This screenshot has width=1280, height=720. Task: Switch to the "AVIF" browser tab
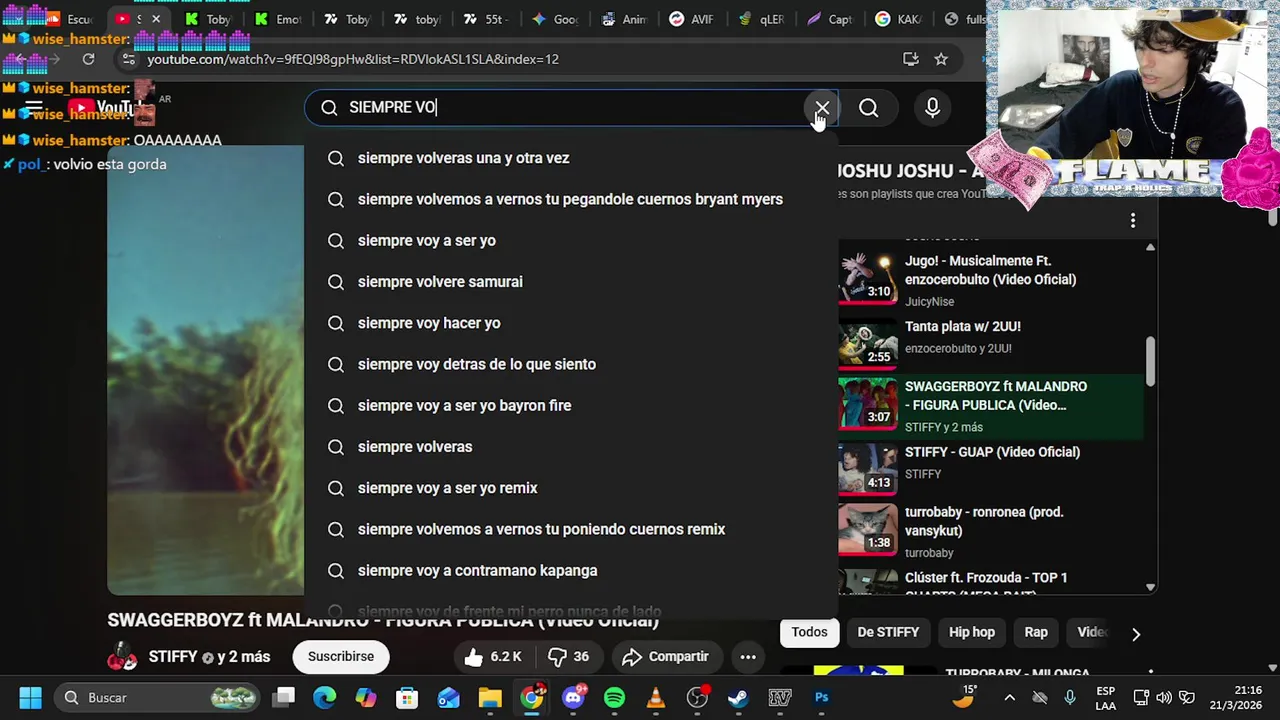point(691,19)
